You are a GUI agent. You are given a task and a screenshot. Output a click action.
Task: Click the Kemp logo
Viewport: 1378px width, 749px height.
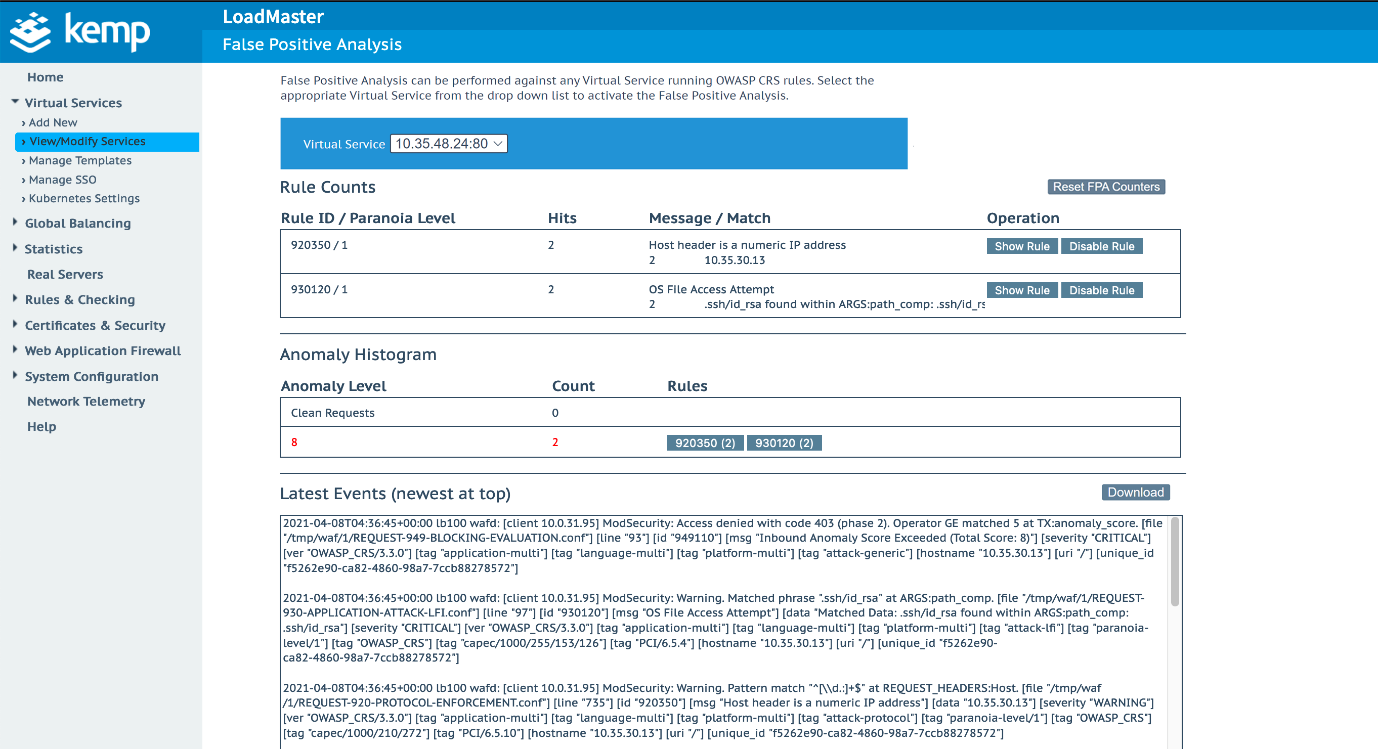[80, 31]
